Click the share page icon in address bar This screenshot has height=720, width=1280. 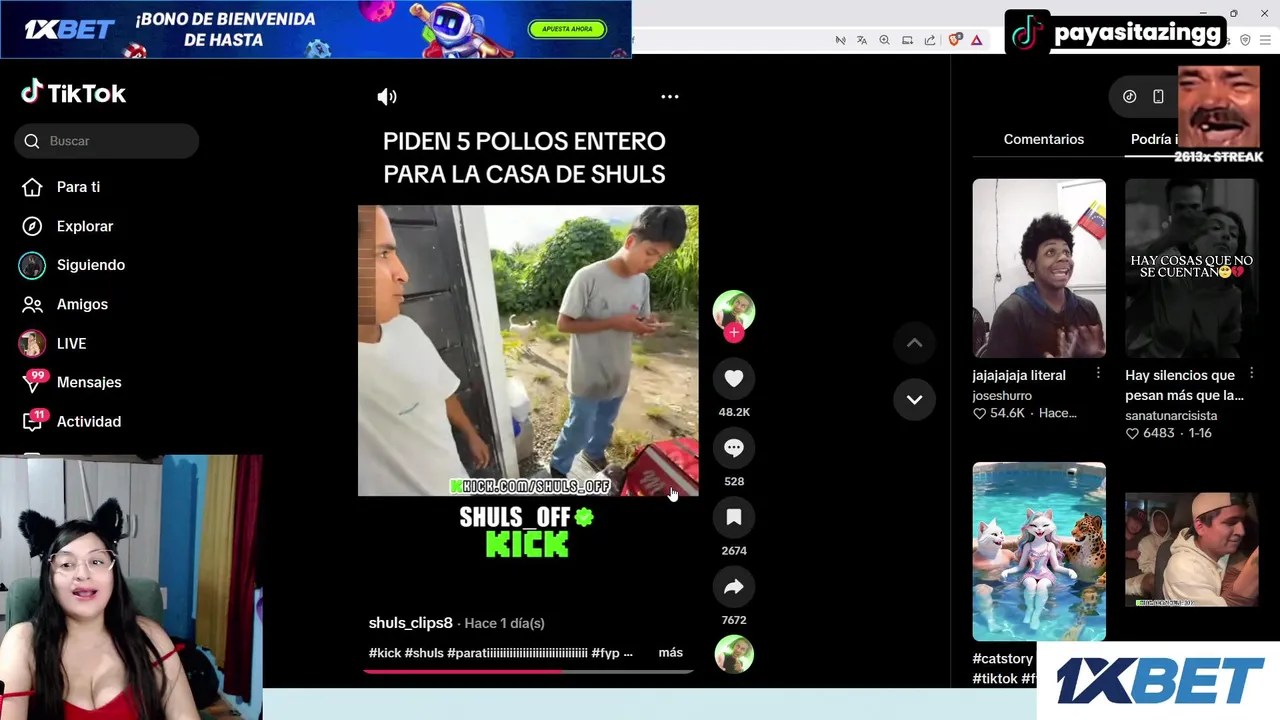click(930, 40)
